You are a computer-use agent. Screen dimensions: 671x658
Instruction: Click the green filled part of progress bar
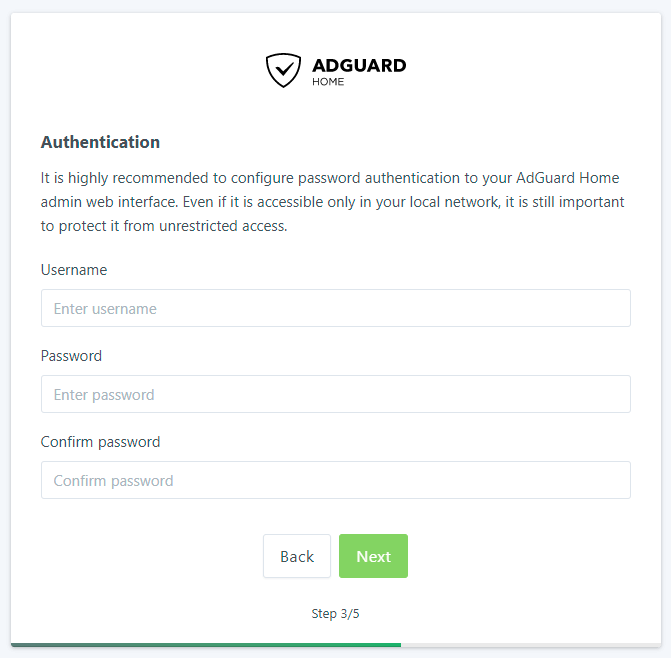[205, 645]
